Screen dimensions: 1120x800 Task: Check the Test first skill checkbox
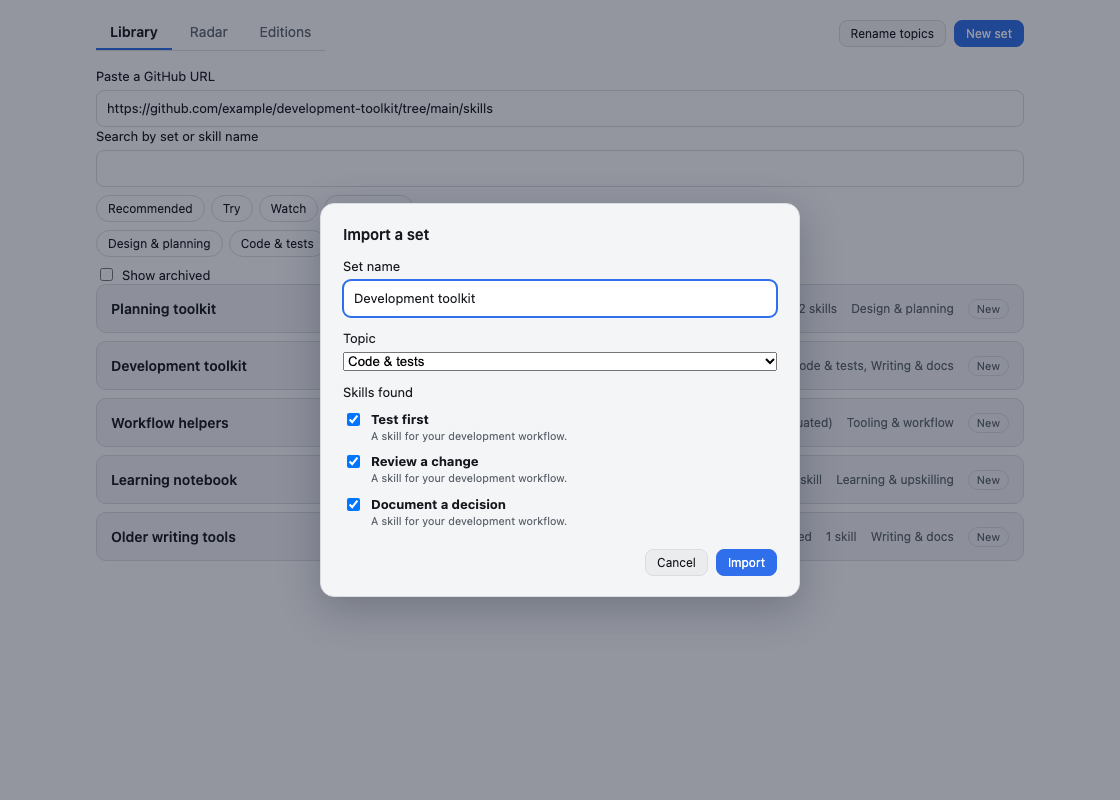tap(354, 419)
